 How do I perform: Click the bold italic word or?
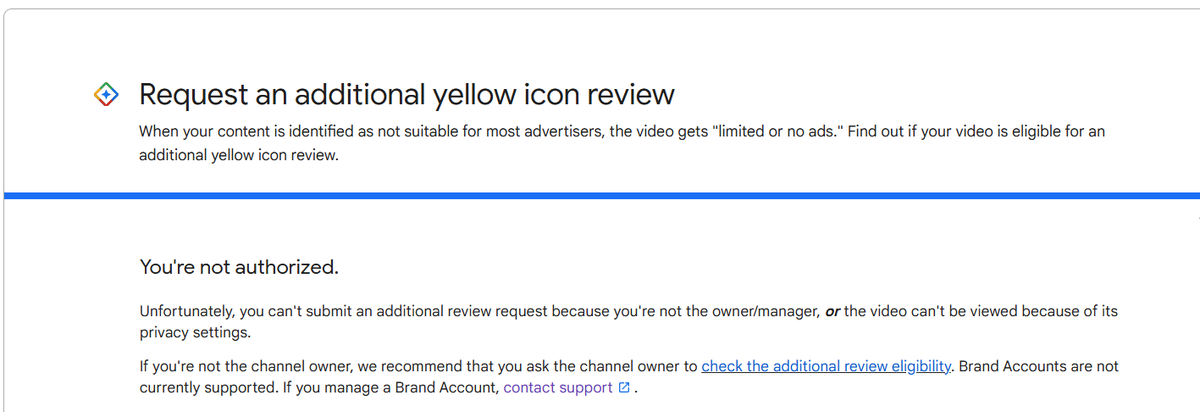832,311
